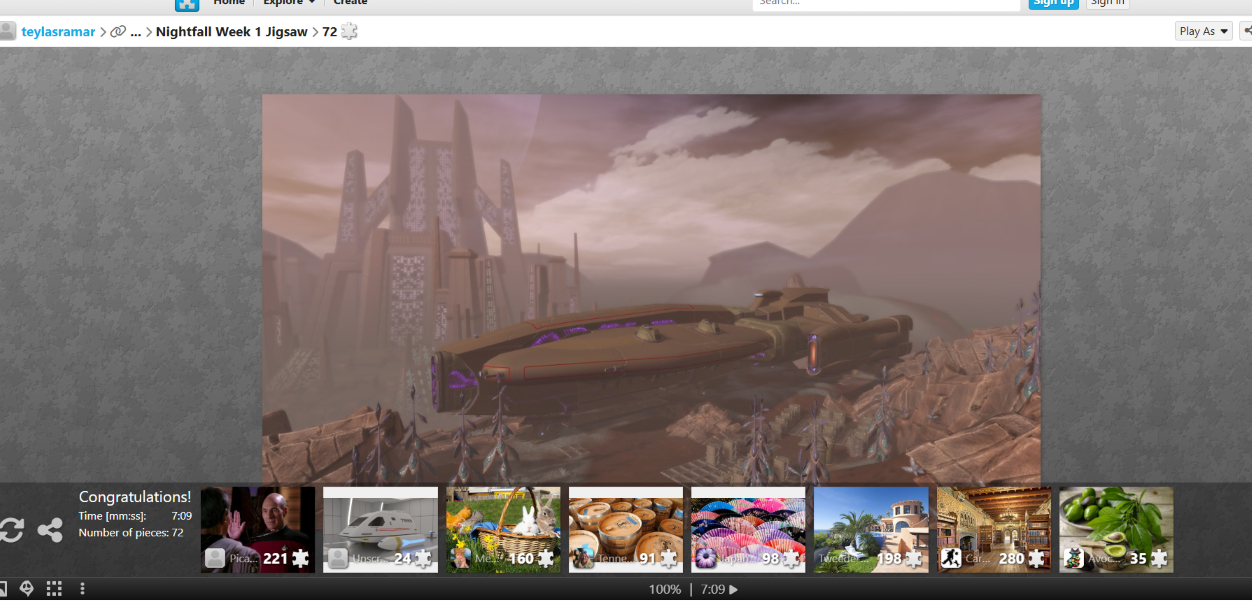Open the Create menu item

[350, 3]
